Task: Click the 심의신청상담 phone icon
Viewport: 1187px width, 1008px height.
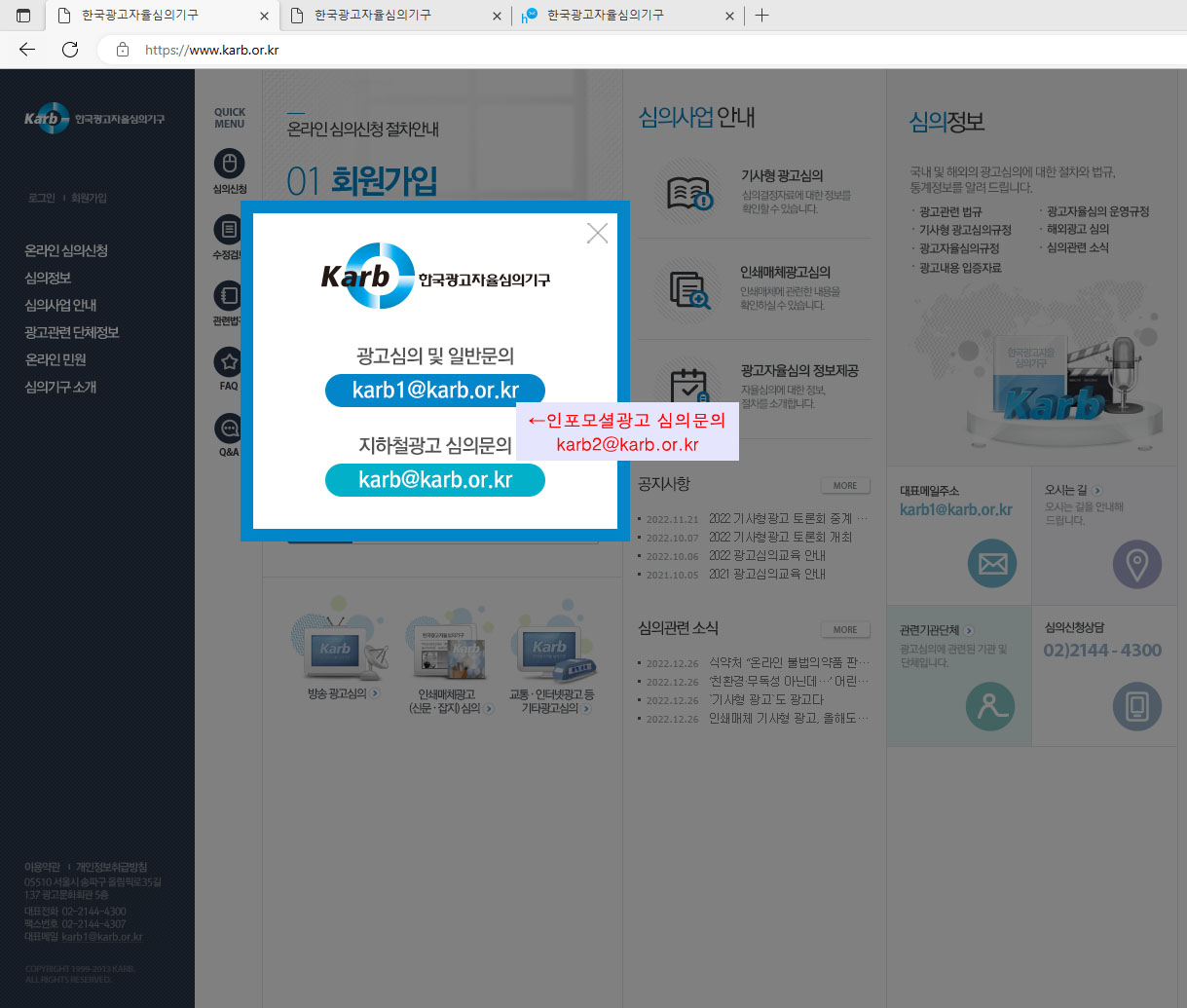Action: coord(1136,706)
